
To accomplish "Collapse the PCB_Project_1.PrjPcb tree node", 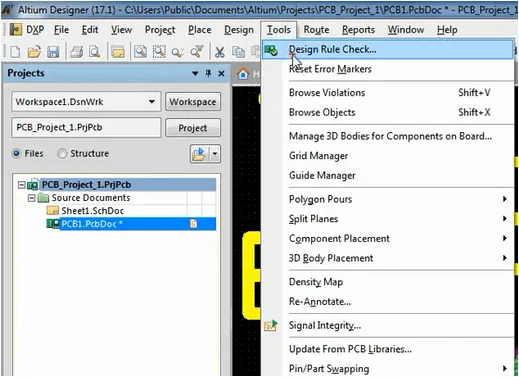I will [x=21, y=185].
